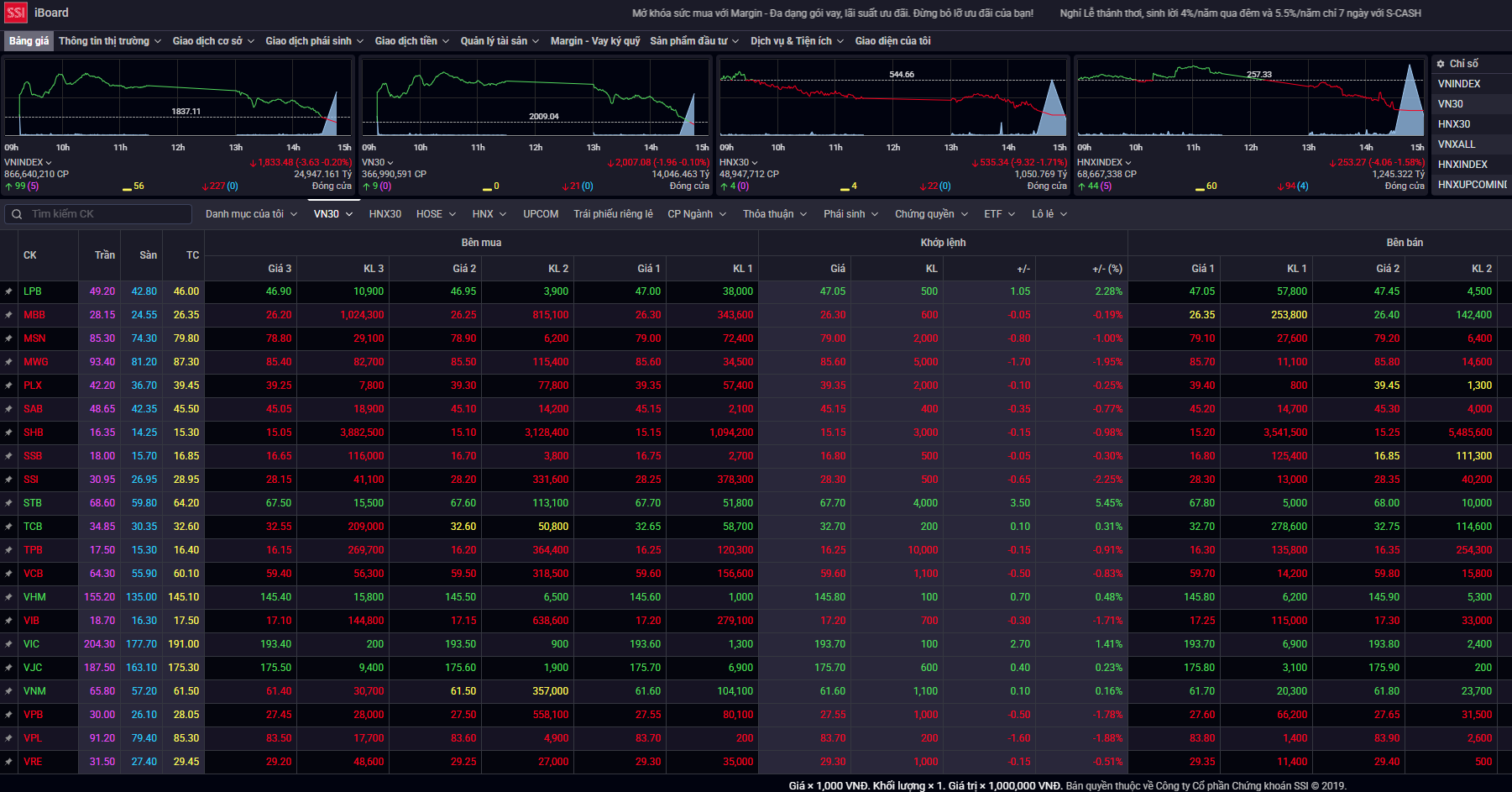
Task: Toggle pin on the TCB stock row
Action: pyautogui.click(x=9, y=527)
